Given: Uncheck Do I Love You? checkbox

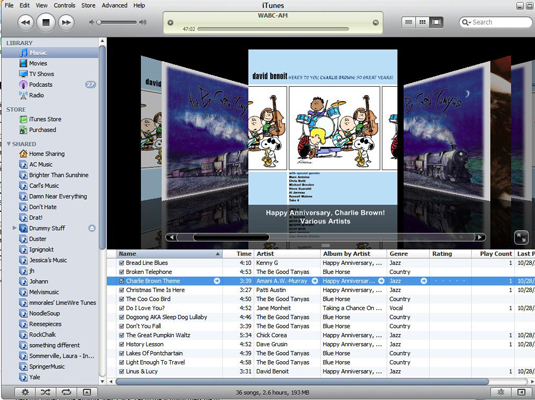Looking at the screenshot, I should (x=121, y=308).
